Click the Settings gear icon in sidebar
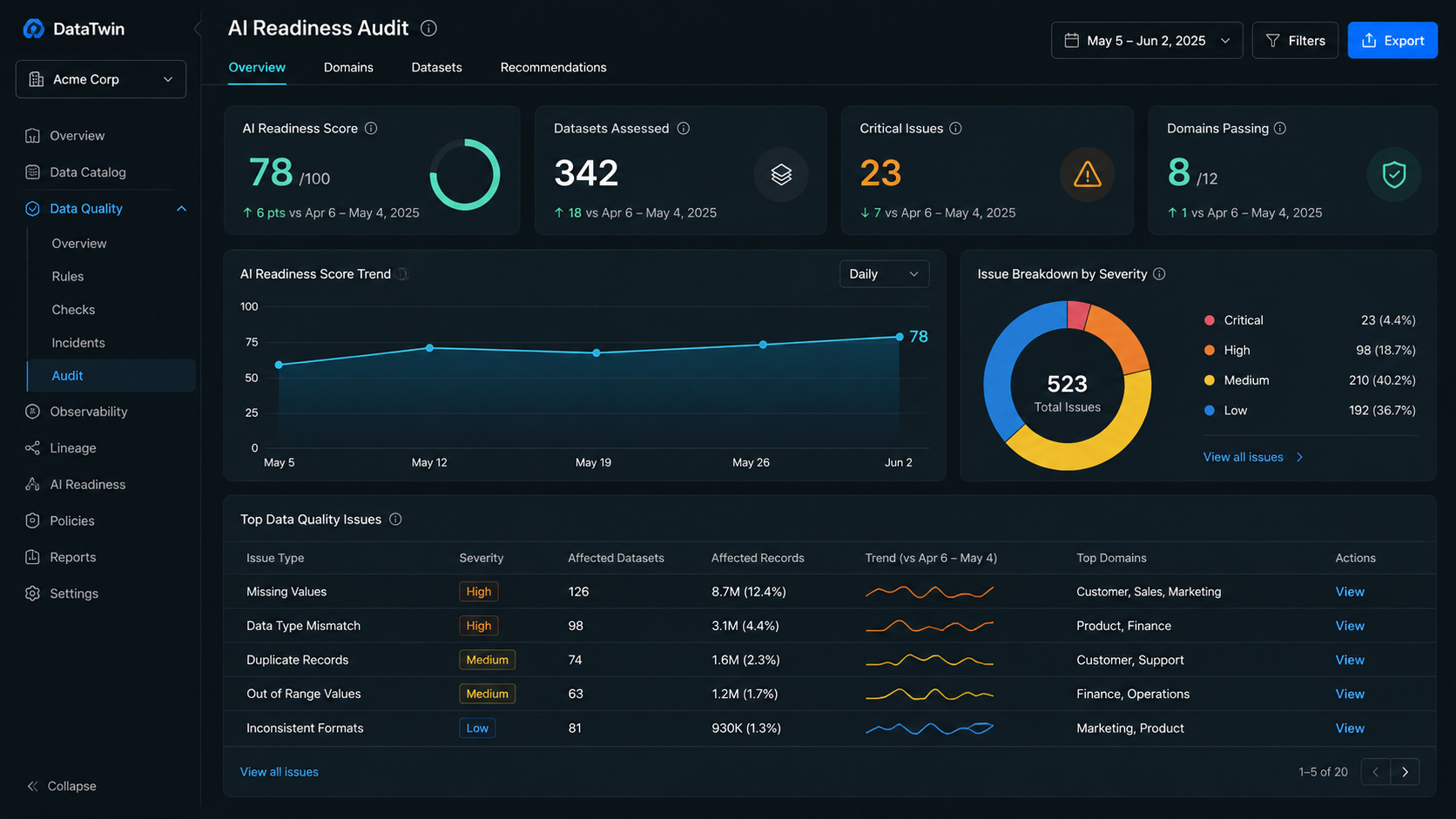 33,594
